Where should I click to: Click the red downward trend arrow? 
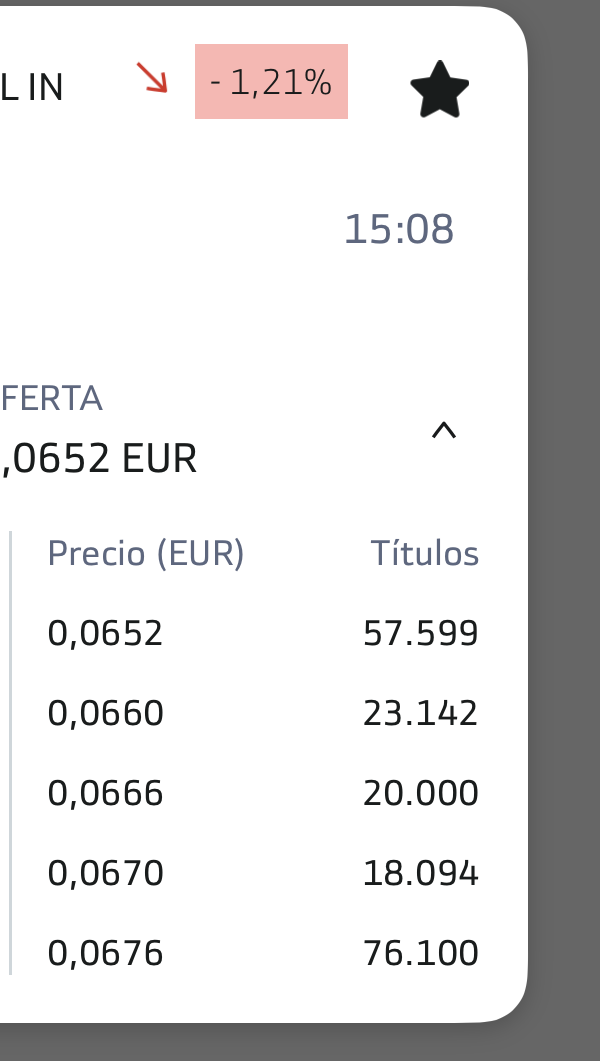click(x=154, y=78)
